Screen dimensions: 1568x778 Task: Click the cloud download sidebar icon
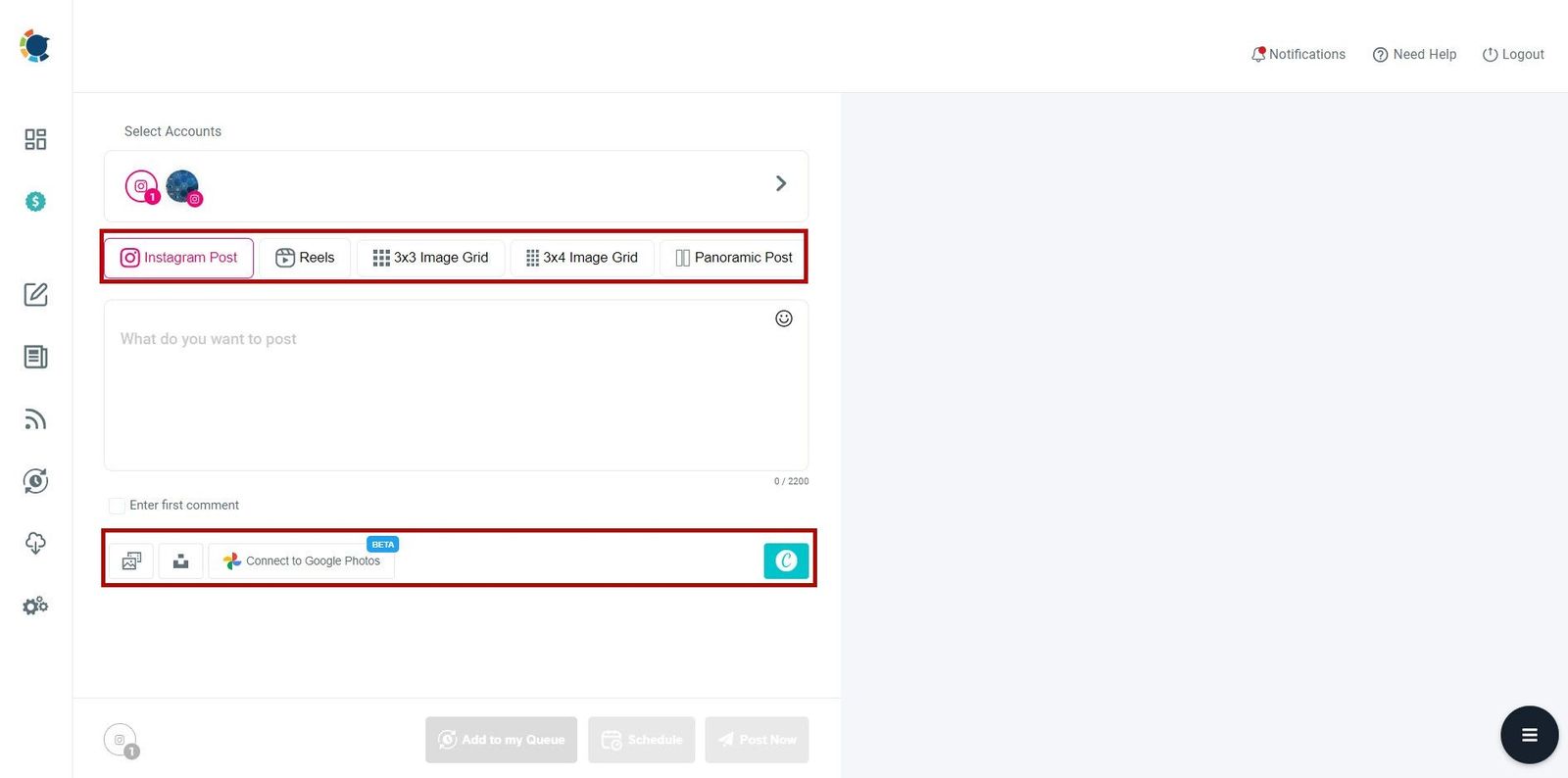pyautogui.click(x=35, y=543)
